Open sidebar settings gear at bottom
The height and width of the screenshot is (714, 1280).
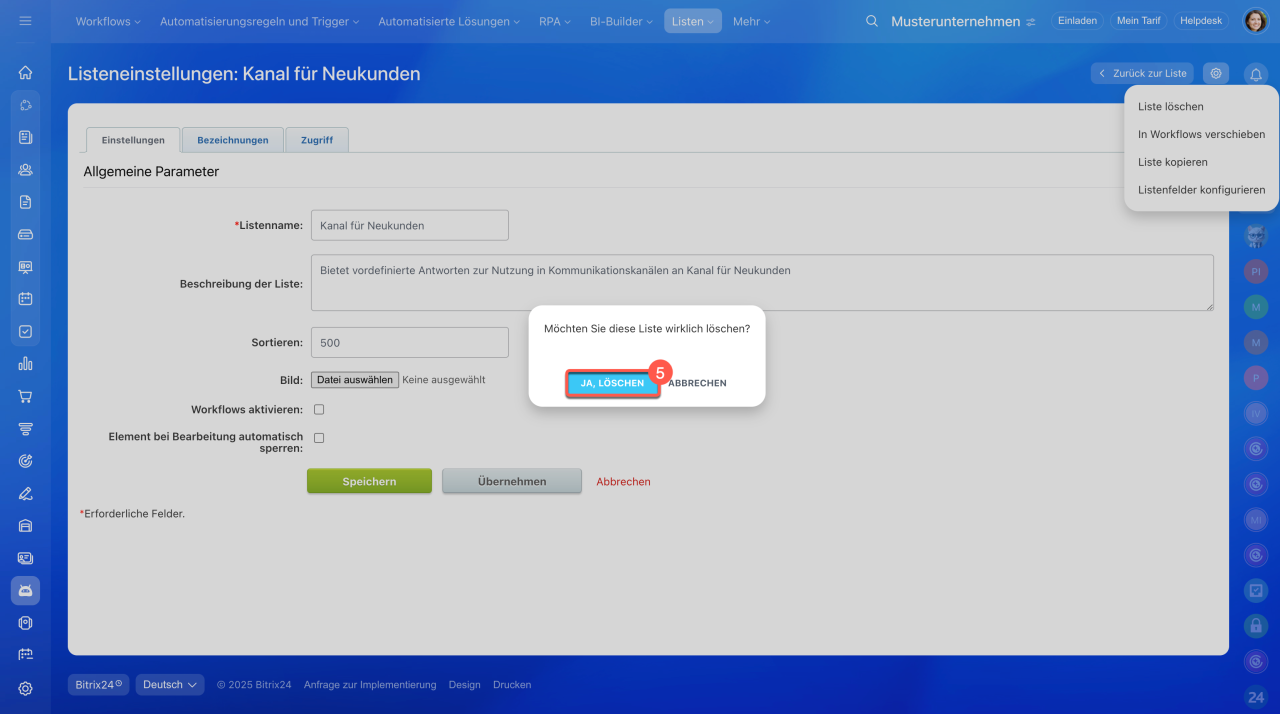pos(25,688)
